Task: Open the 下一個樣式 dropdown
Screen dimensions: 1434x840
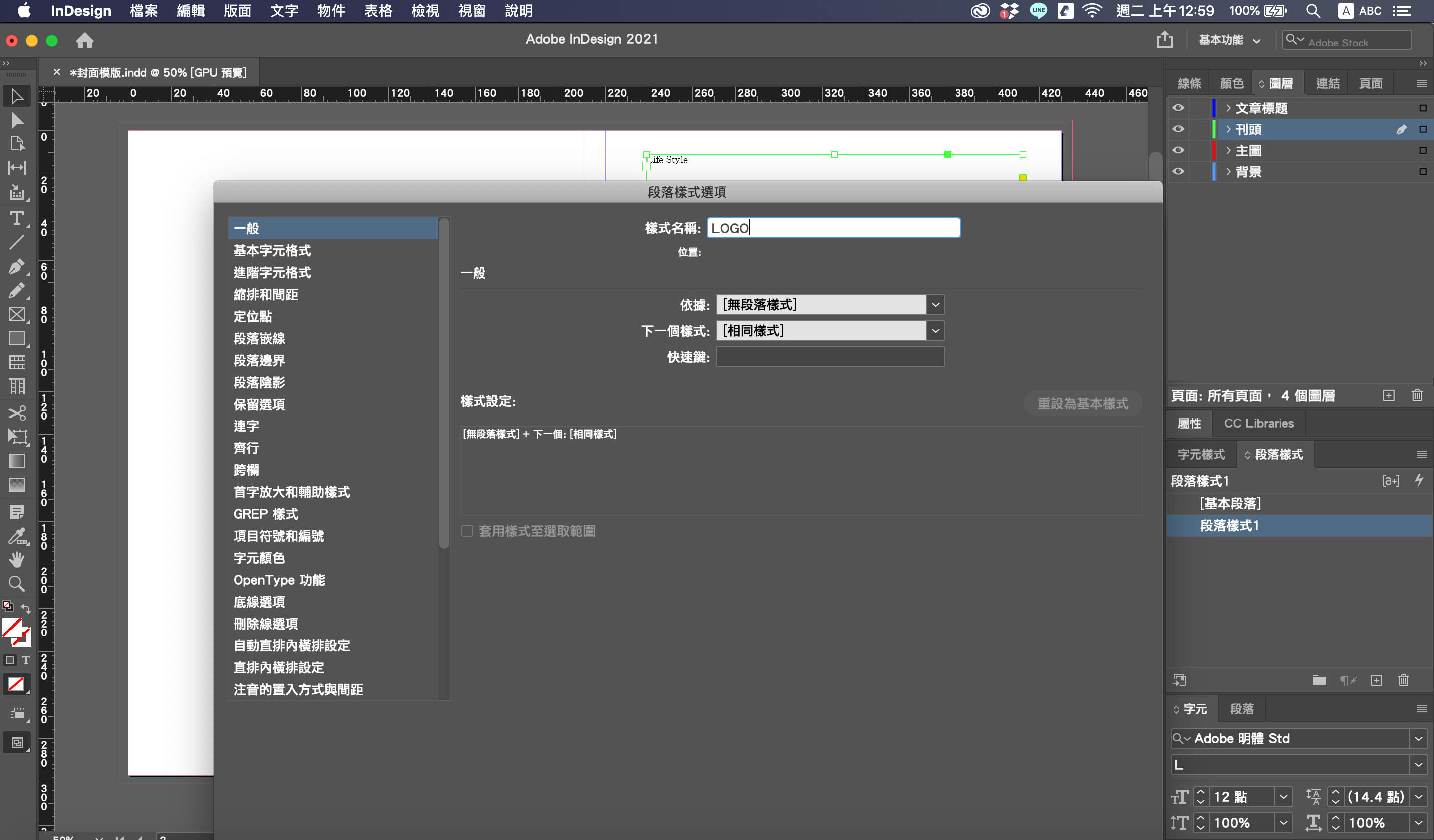Action: pyautogui.click(x=935, y=331)
